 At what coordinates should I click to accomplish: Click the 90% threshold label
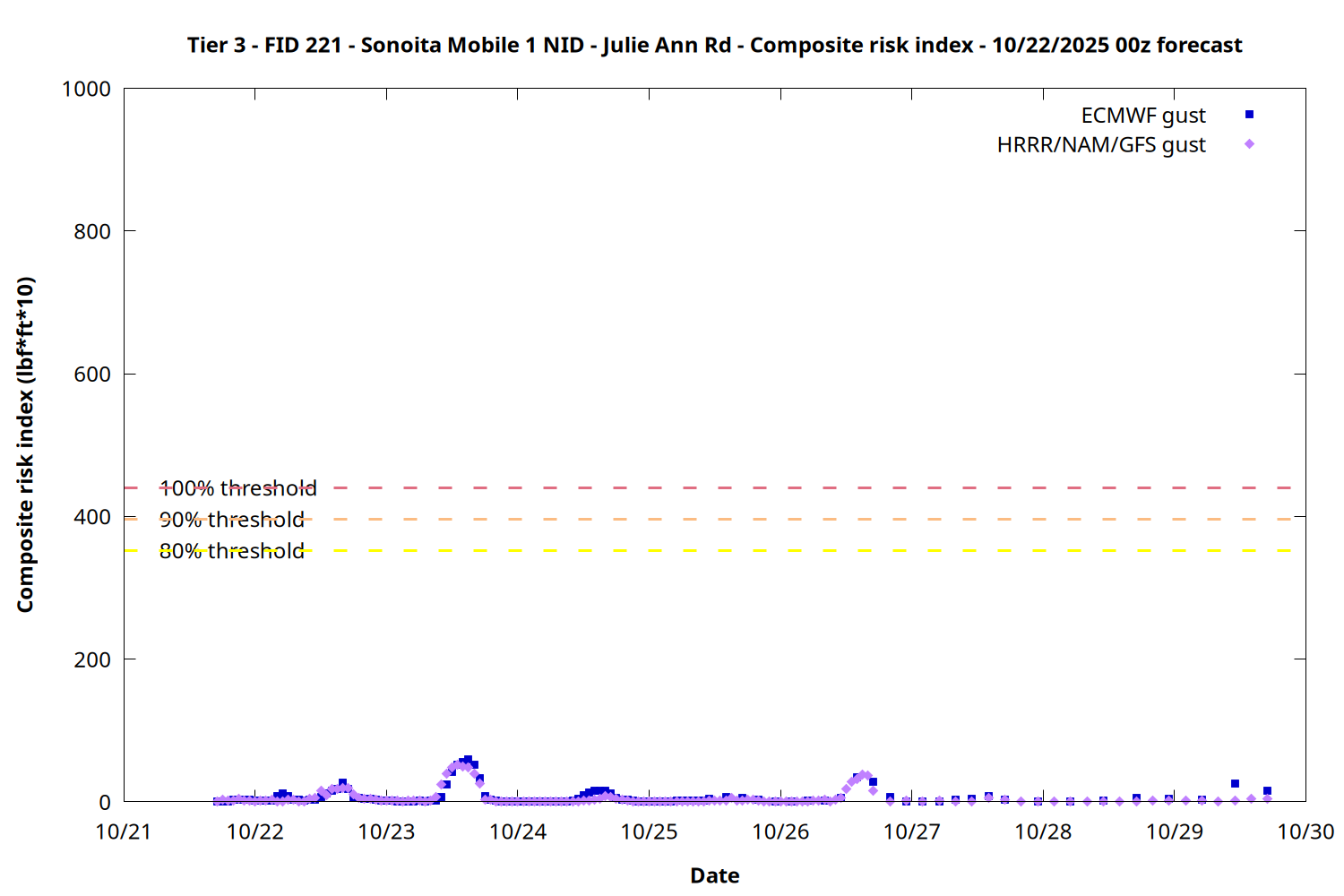coord(231,520)
